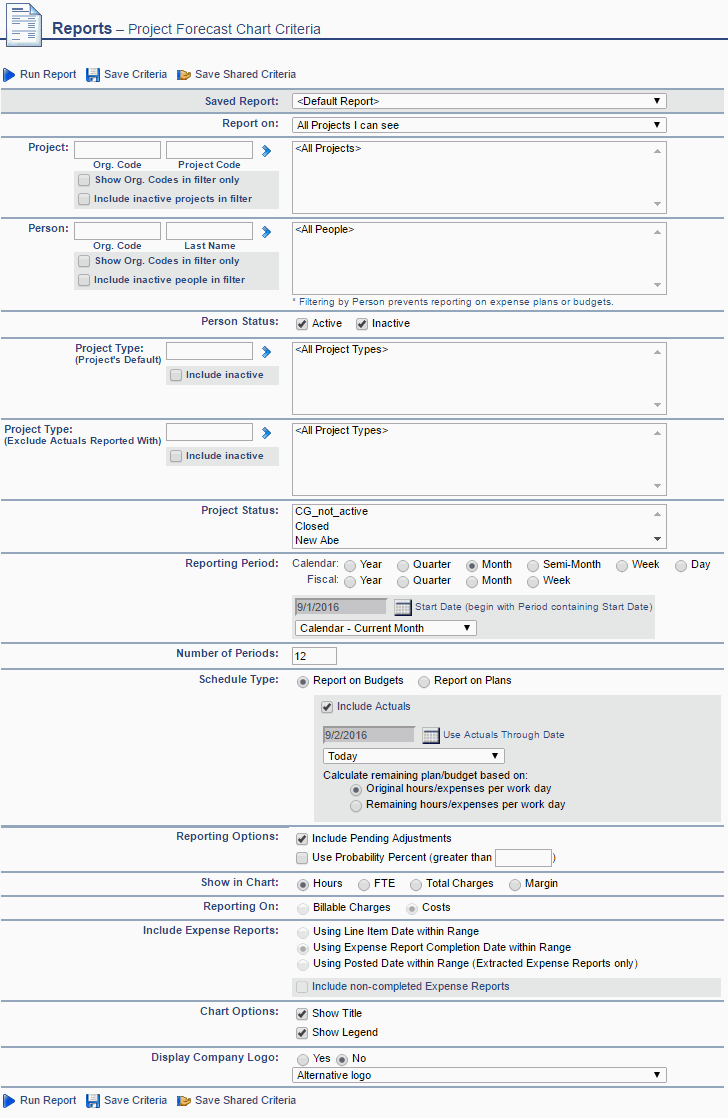This screenshot has height=1118, width=728.
Task: Click the top Run Report play icon
Action: tap(9, 75)
